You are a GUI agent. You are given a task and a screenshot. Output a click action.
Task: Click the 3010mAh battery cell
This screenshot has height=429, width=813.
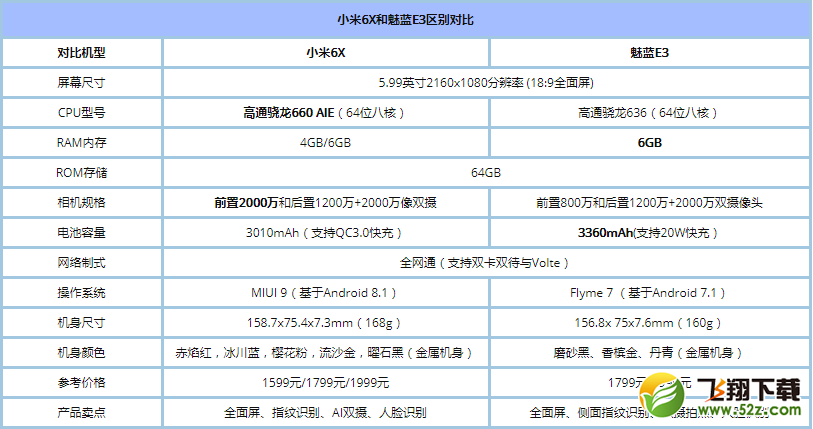click(x=326, y=232)
